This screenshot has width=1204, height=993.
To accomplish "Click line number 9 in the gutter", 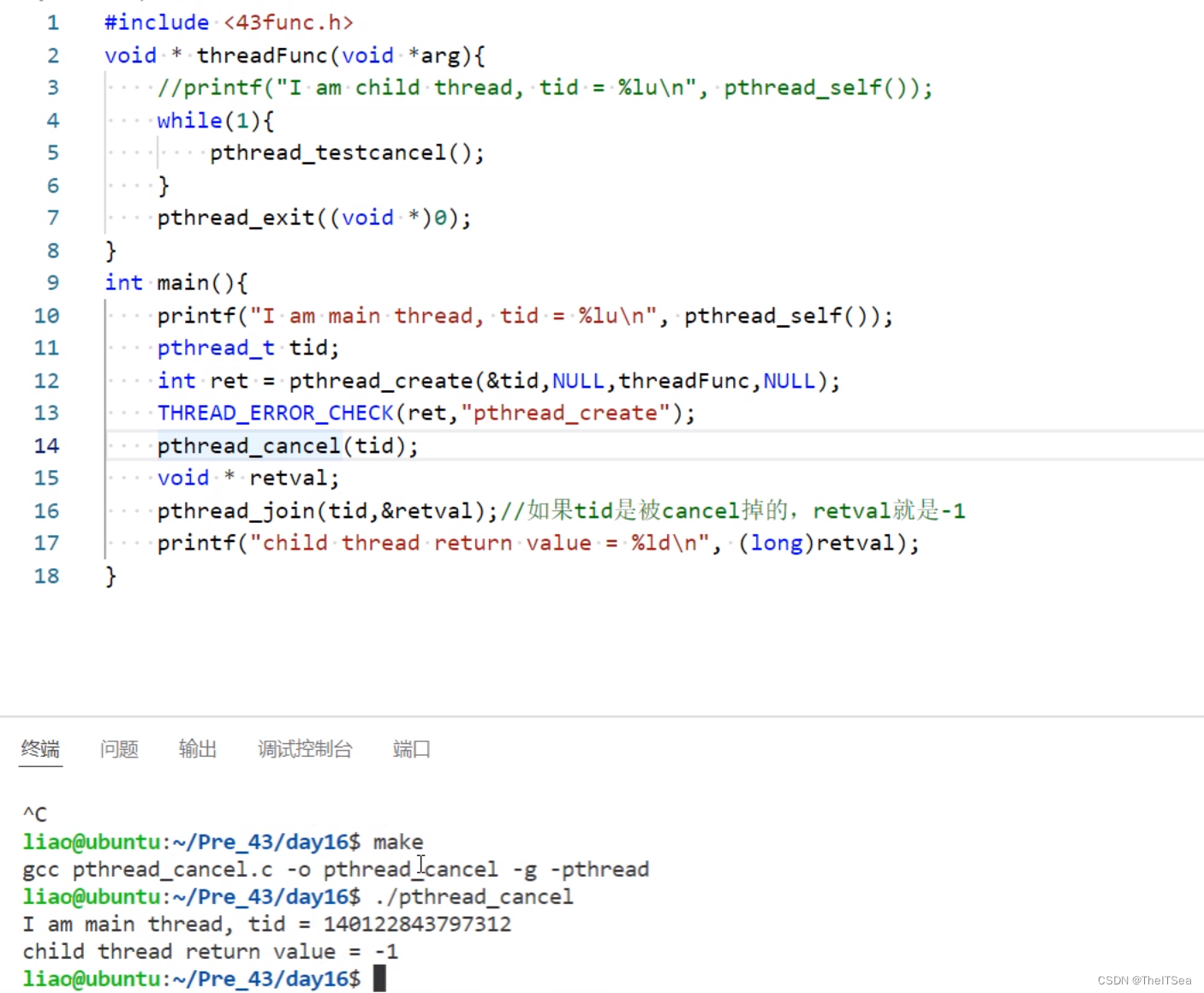I will tap(53, 282).
